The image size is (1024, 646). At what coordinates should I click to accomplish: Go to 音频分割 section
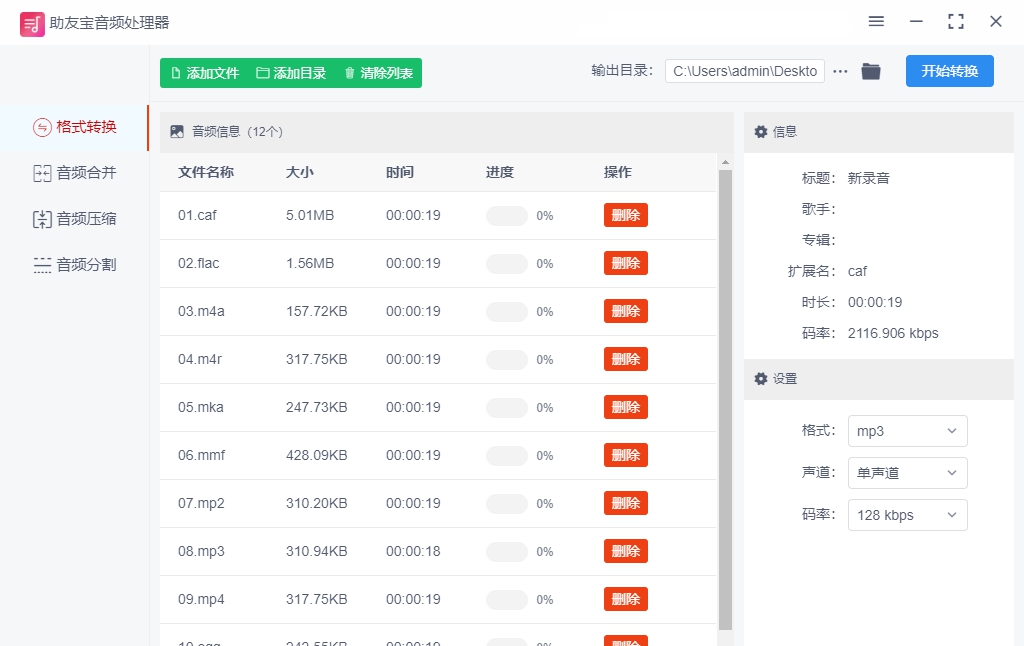[75, 265]
